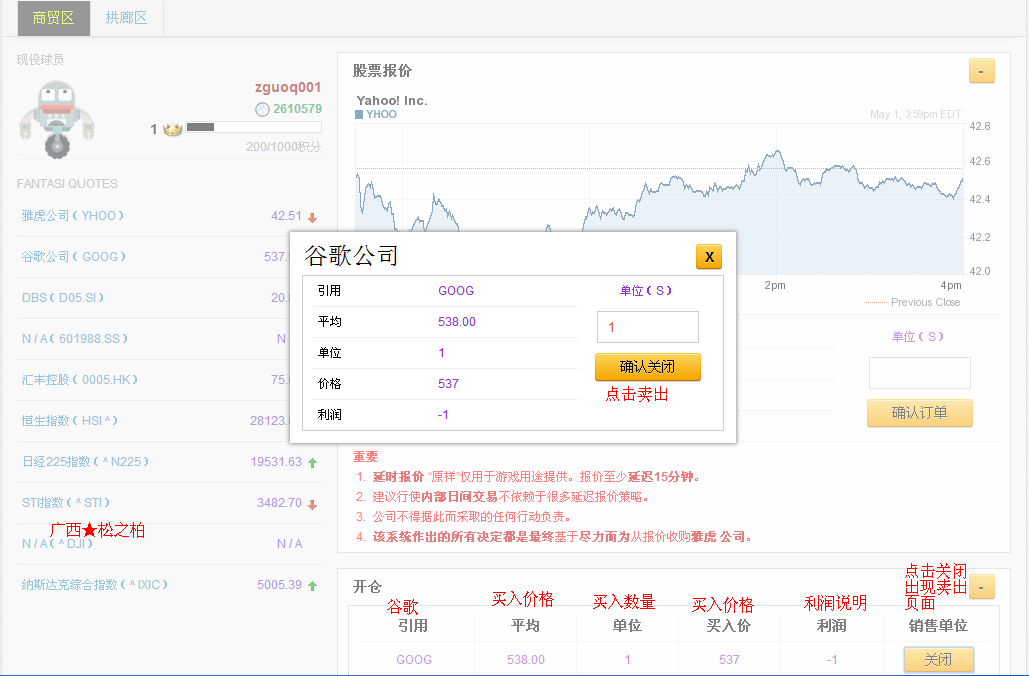This screenshot has width=1029, height=676.
Task: Select 汇丰控股 (0005.HK) quote
Action: click(x=79, y=380)
